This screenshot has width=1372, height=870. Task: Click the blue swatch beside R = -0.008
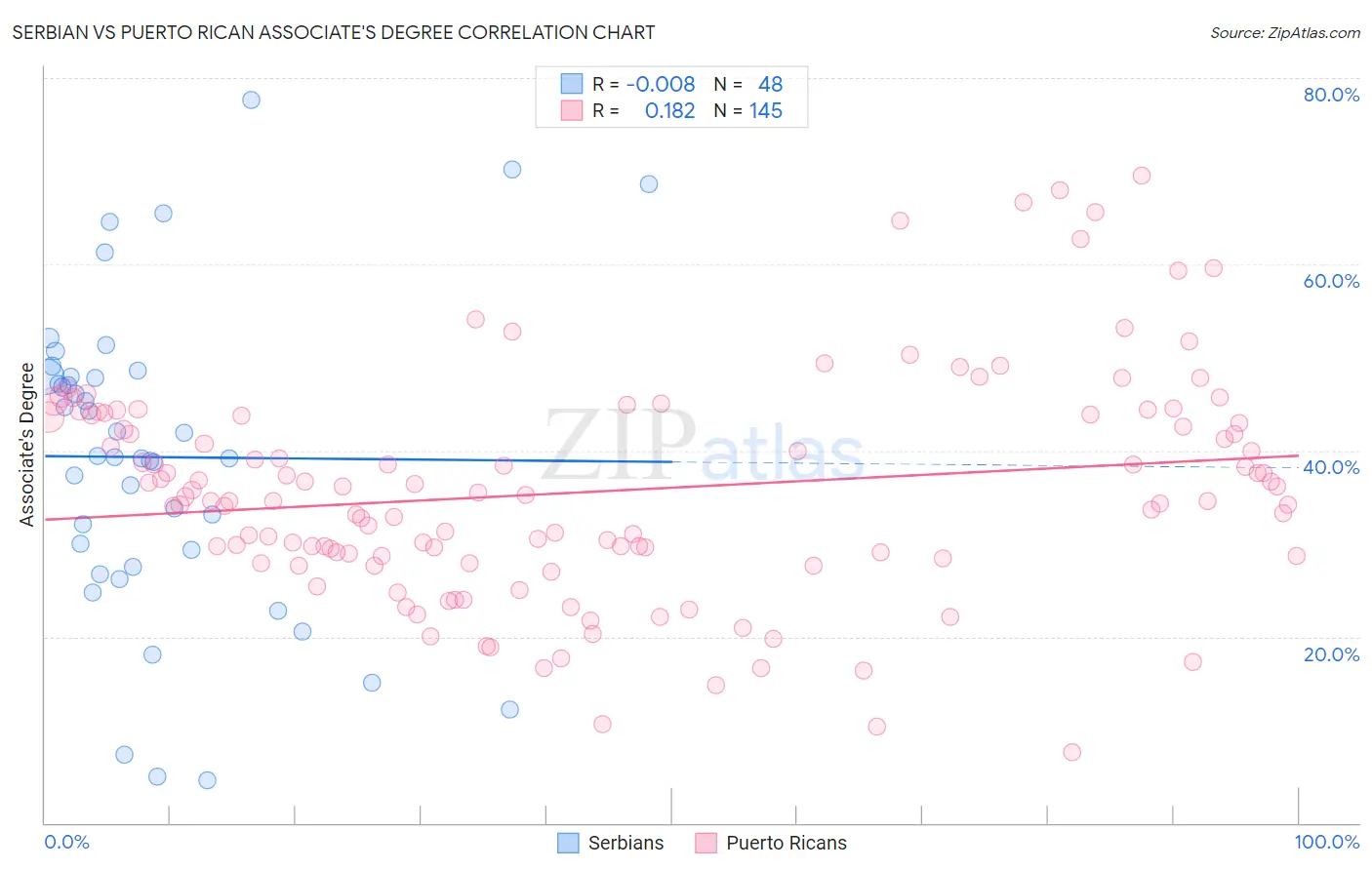[x=572, y=84]
